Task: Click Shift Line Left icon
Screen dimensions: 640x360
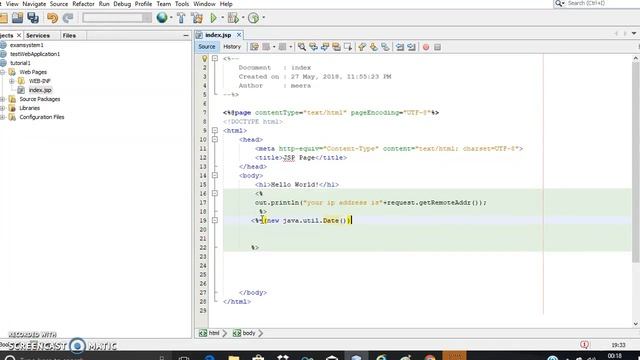Action: 400,47
